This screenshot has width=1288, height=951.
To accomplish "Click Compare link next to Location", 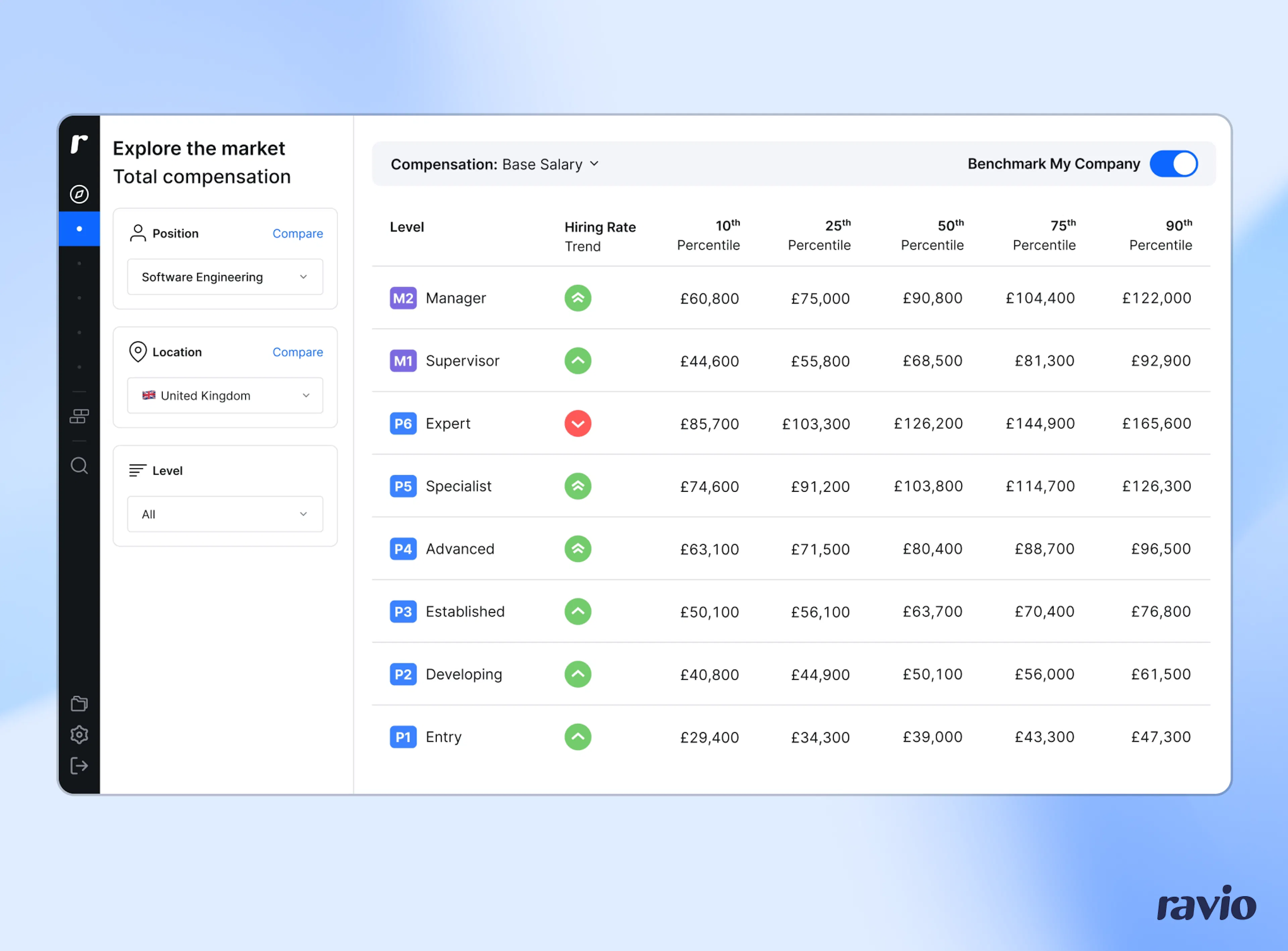I will (298, 352).
